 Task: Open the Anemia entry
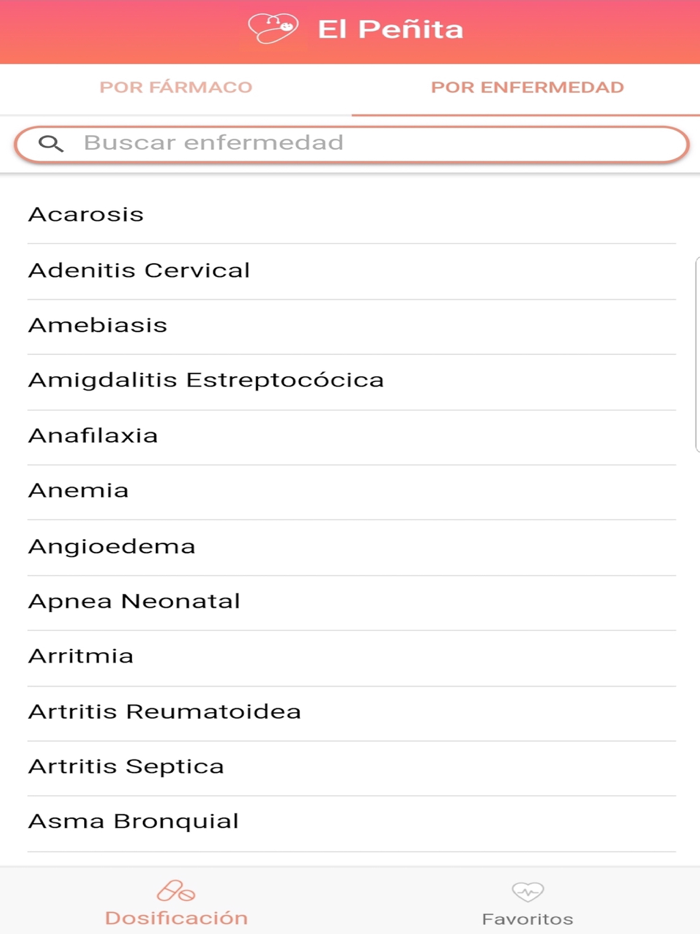click(79, 490)
